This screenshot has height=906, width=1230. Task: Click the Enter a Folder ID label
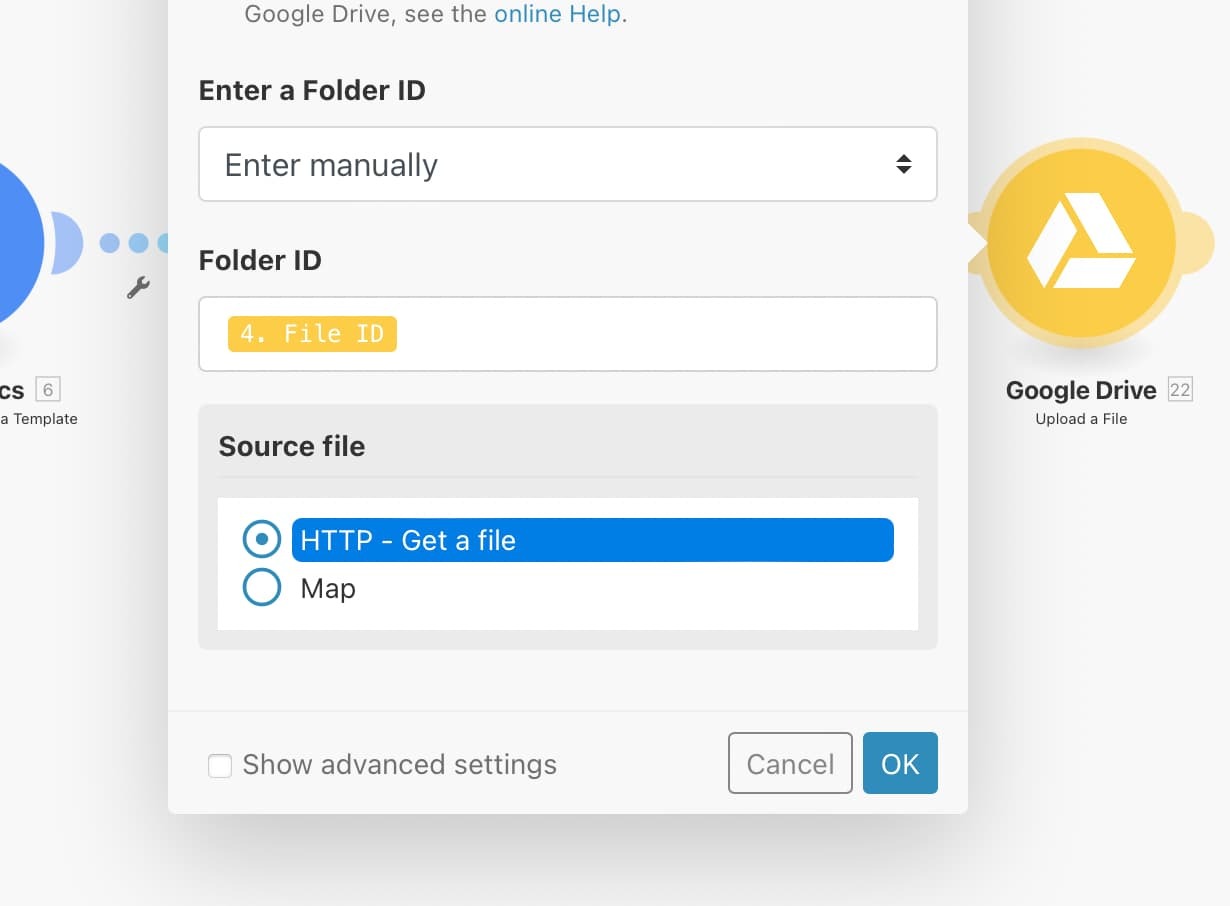(312, 91)
